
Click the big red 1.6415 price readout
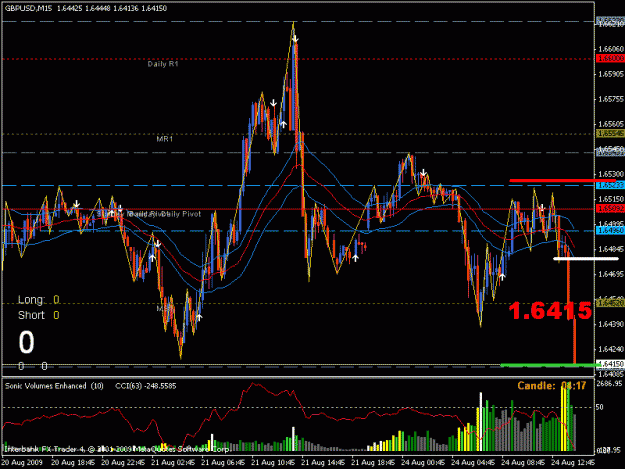click(550, 311)
